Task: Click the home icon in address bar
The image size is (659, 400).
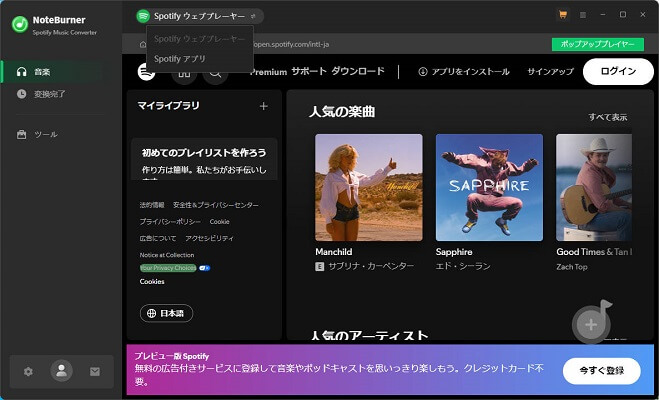Action: coord(143,45)
